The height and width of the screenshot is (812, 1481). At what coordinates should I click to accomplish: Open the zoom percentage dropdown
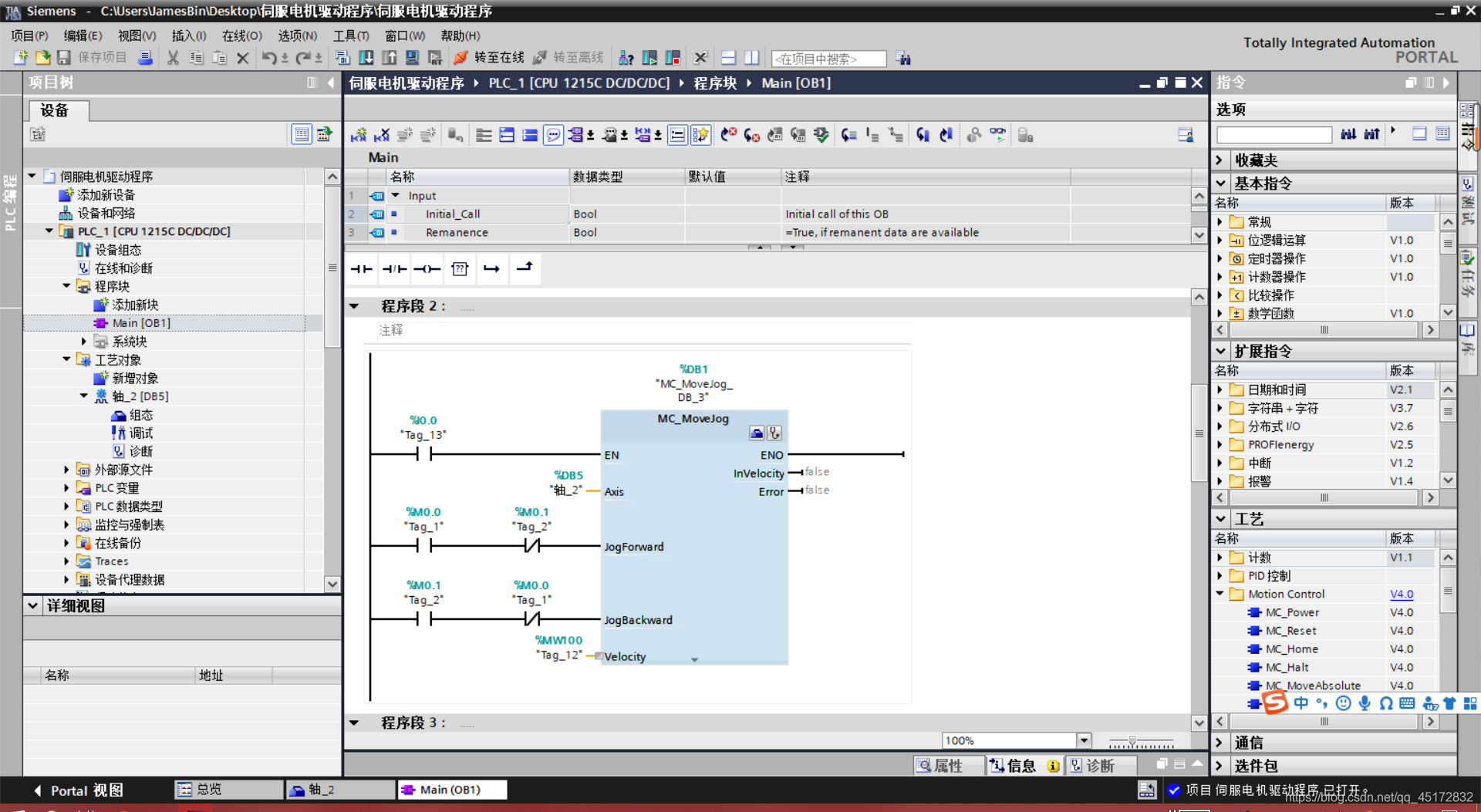[1084, 740]
